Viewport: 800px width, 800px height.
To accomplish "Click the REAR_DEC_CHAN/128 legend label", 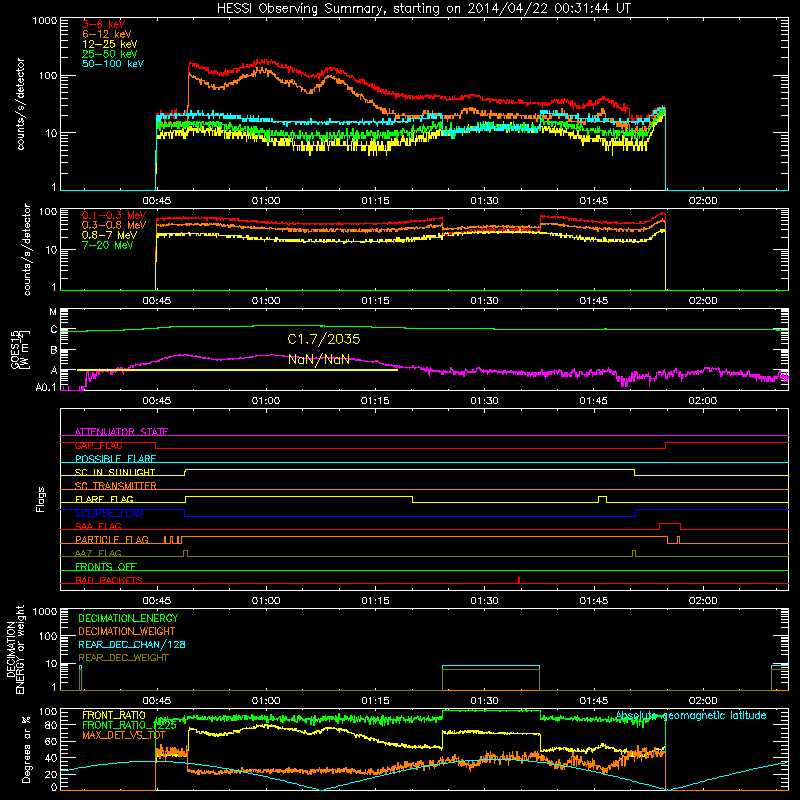I will coord(132,644).
